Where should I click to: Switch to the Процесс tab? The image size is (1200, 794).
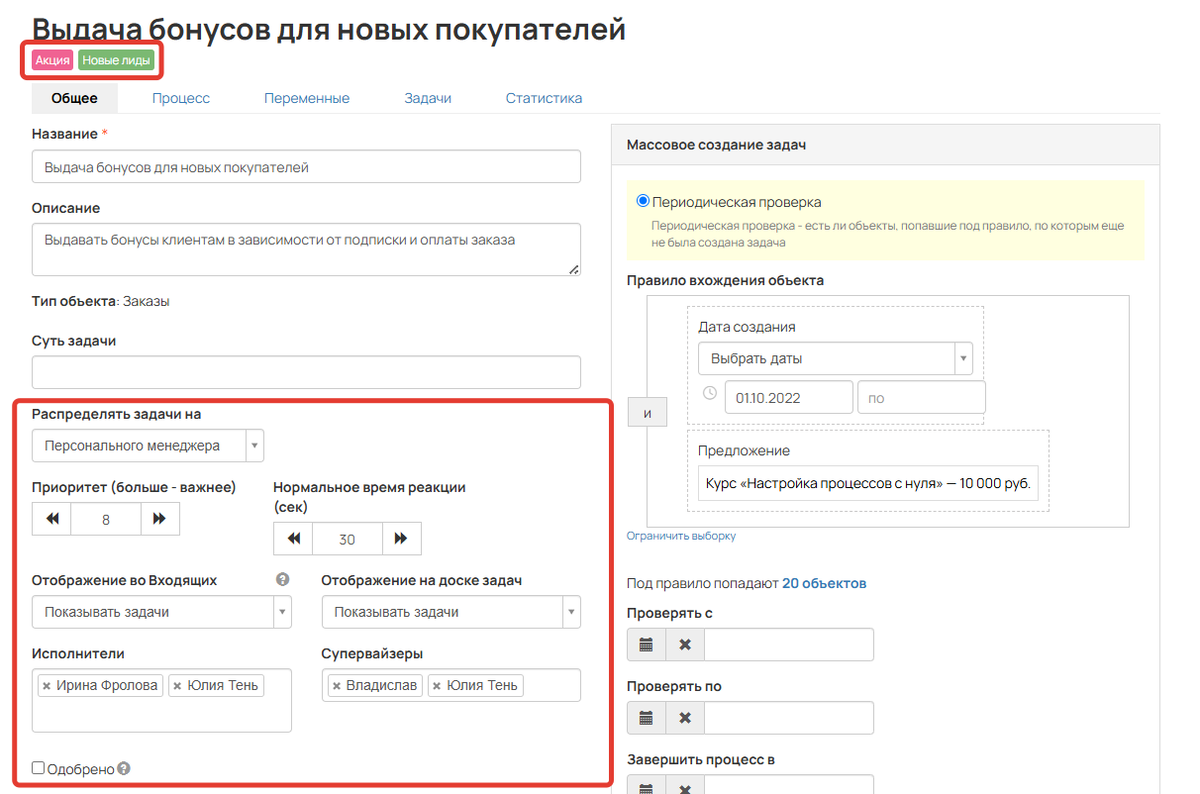coord(181,98)
